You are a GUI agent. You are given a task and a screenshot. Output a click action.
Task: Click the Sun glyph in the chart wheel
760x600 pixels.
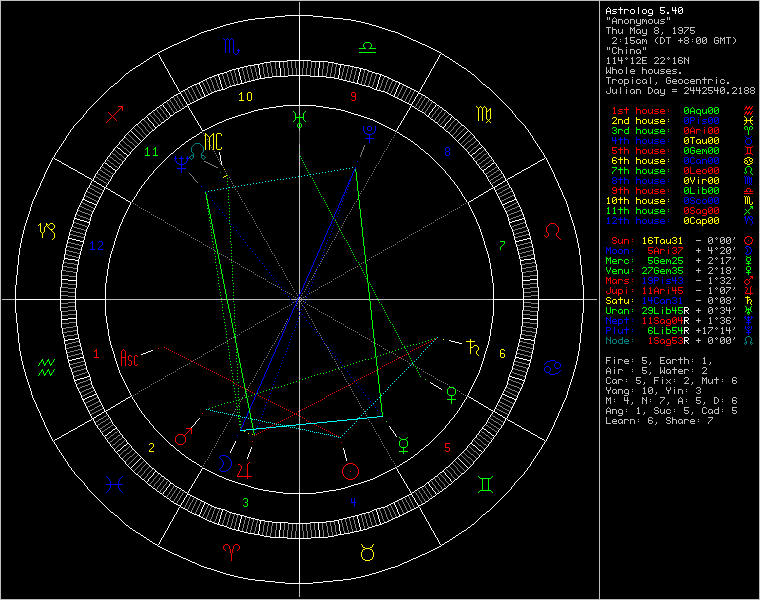tap(350, 469)
